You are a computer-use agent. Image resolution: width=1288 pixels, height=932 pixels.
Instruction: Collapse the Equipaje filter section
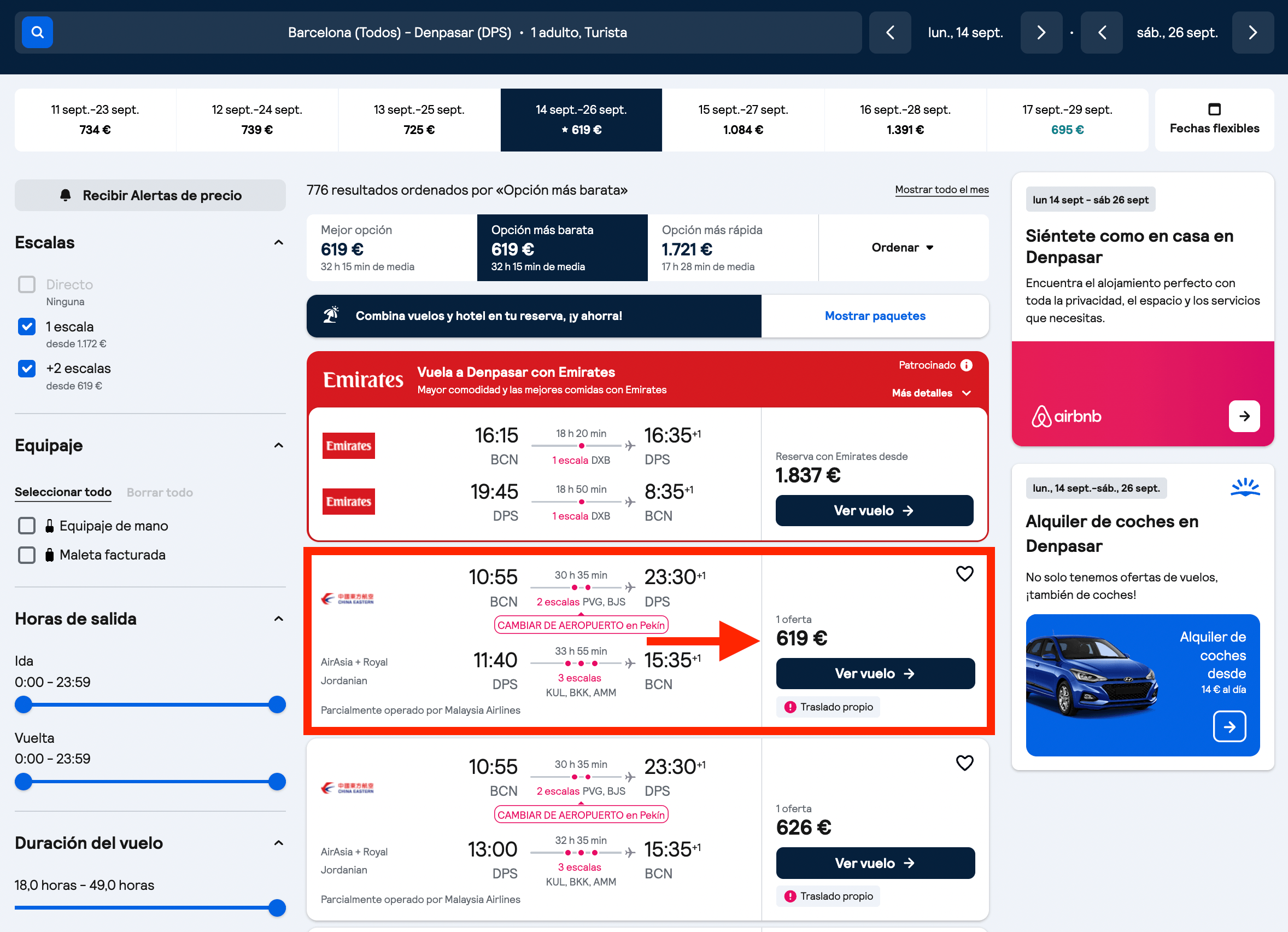click(278, 446)
